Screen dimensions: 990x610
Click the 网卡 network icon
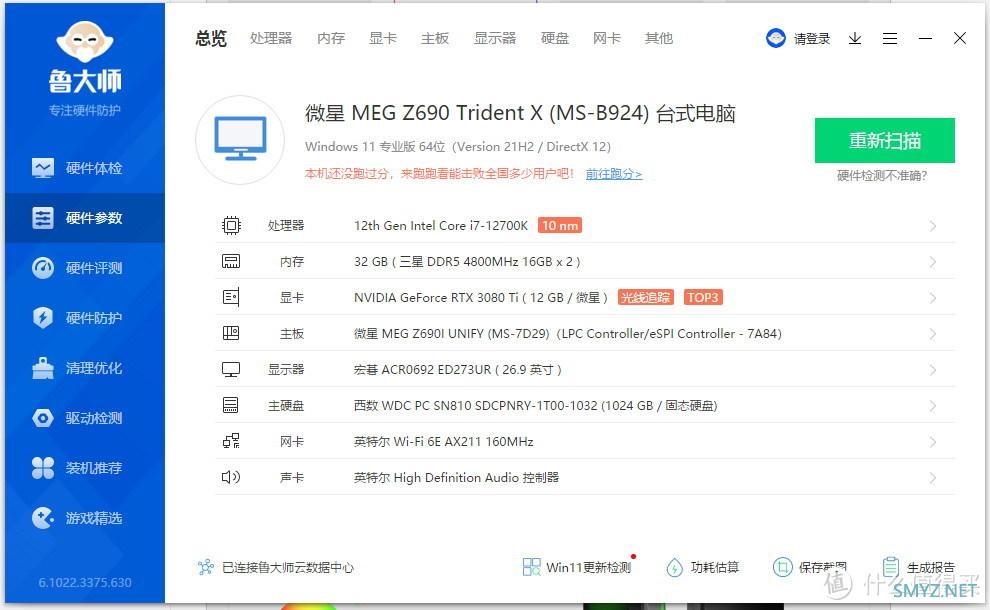231,441
